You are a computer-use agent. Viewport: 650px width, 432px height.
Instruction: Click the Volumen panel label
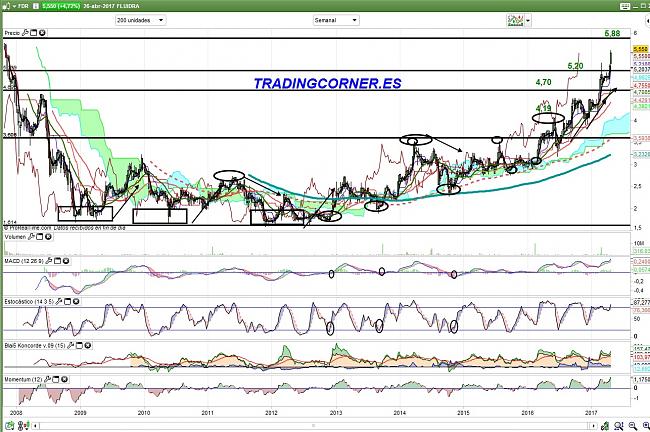15,237
